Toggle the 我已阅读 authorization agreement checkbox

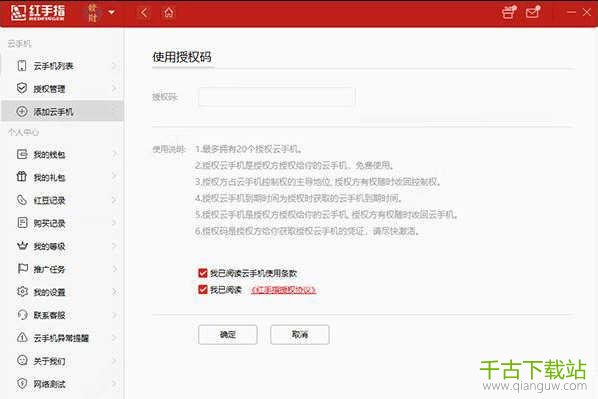(203, 290)
